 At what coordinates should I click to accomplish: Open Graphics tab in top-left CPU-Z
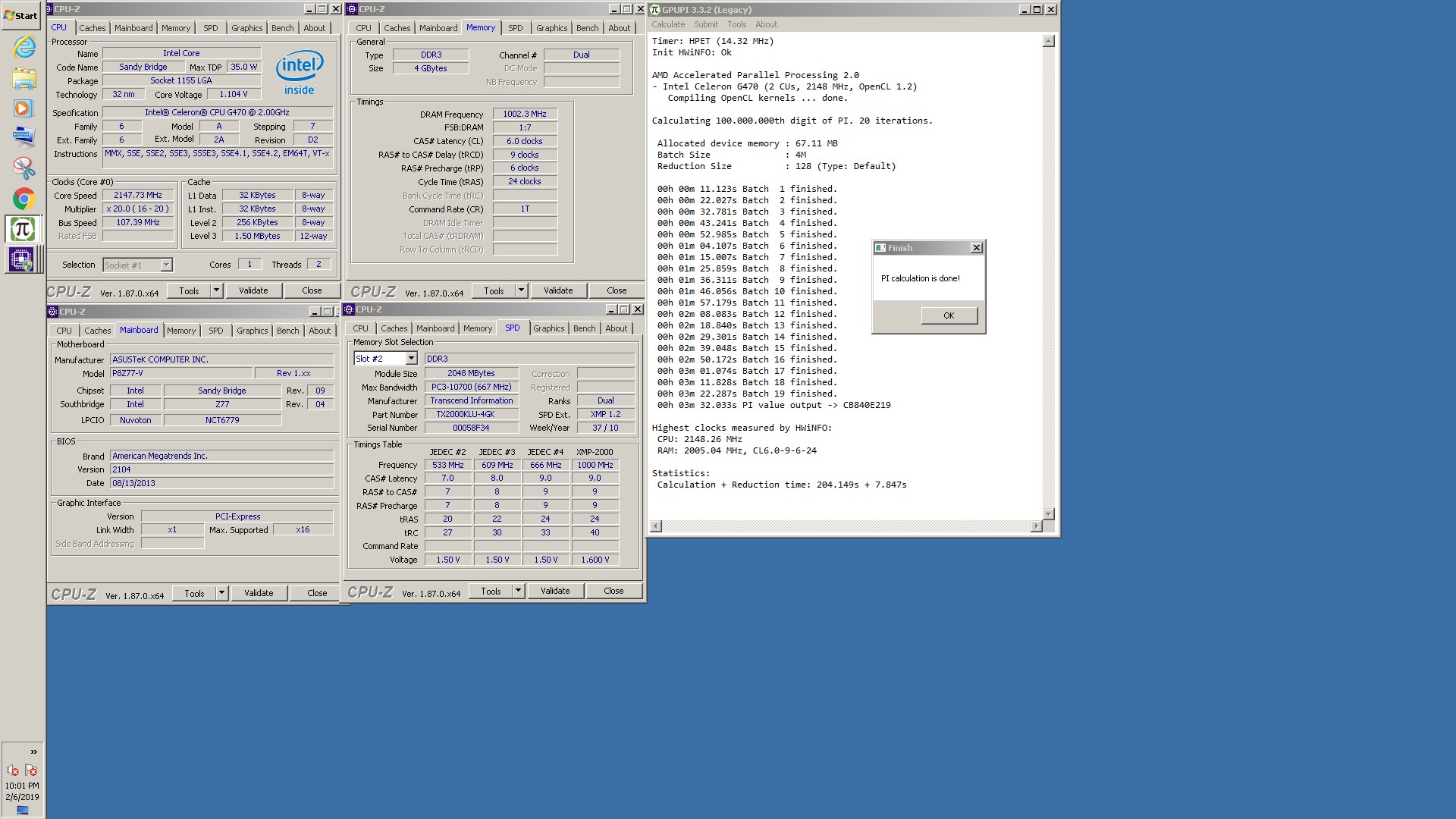pyautogui.click(x=246, y=28)
